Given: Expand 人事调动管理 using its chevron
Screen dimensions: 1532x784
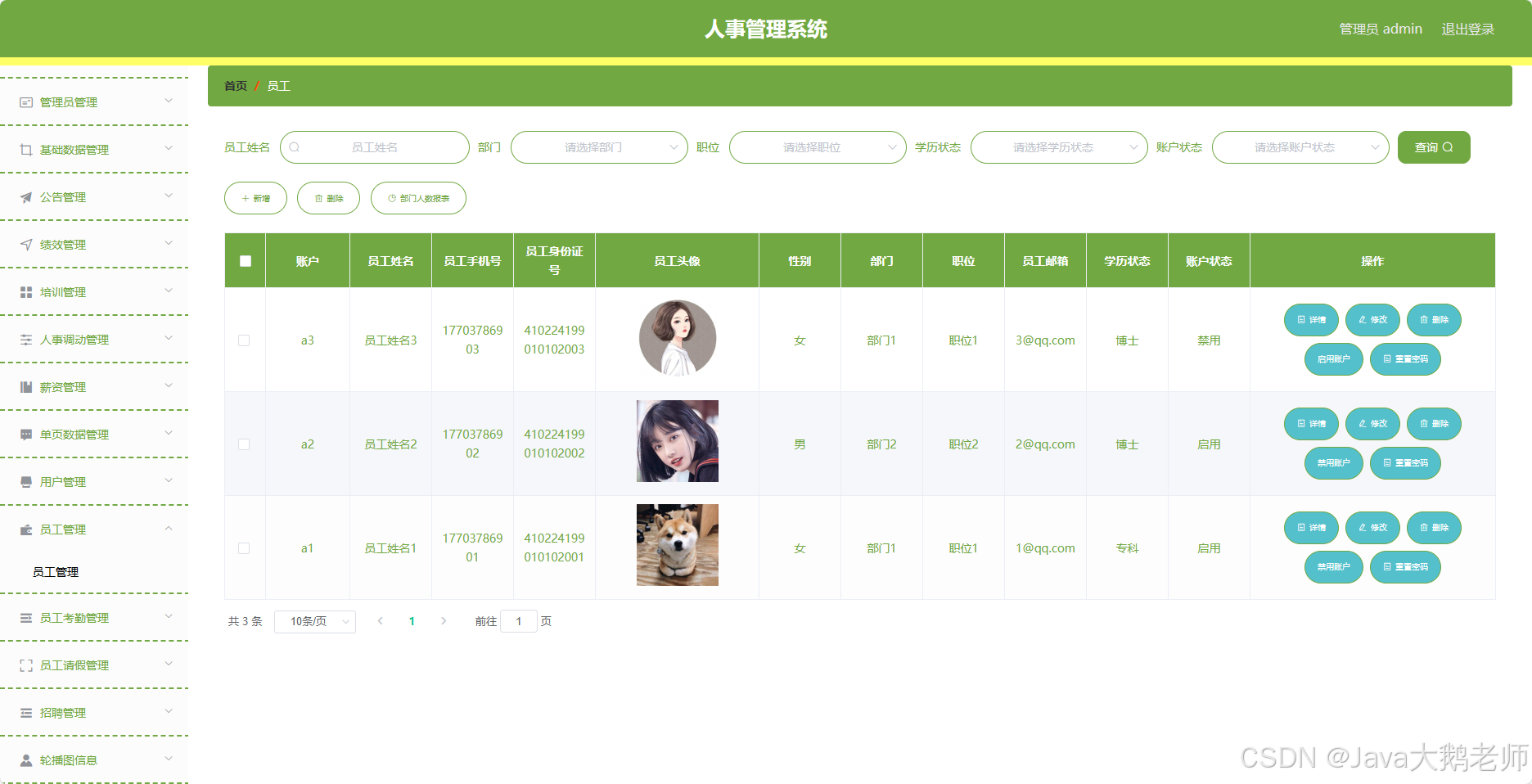Looking at the screenshot, I should pyautogui.click(x=169, y=338).
